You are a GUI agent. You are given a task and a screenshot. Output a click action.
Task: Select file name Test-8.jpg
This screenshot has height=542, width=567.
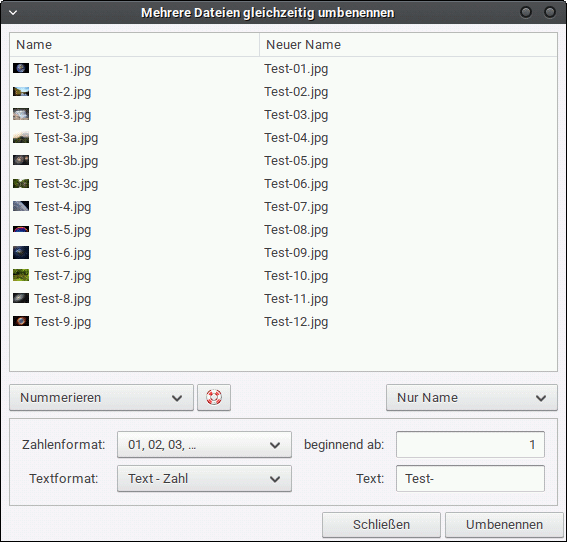click(x=63, y=299)
